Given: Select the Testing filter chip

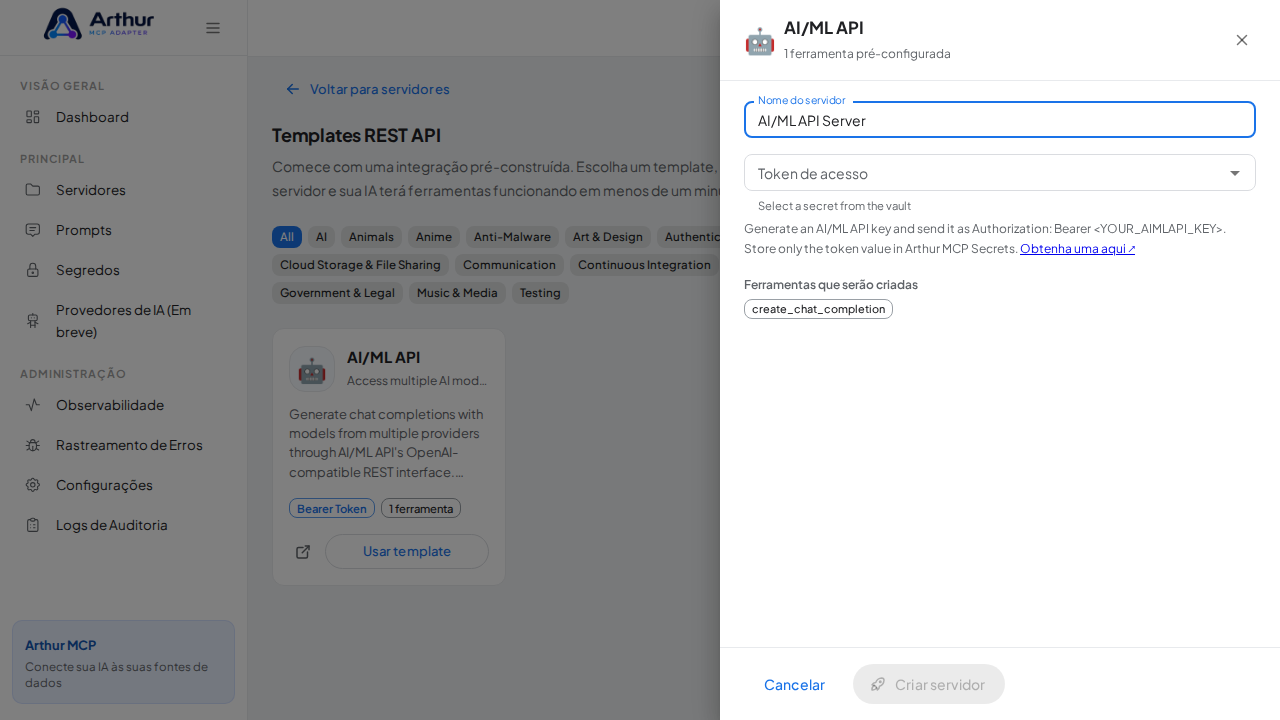Looking at the screenshot, I should (540, 293).
